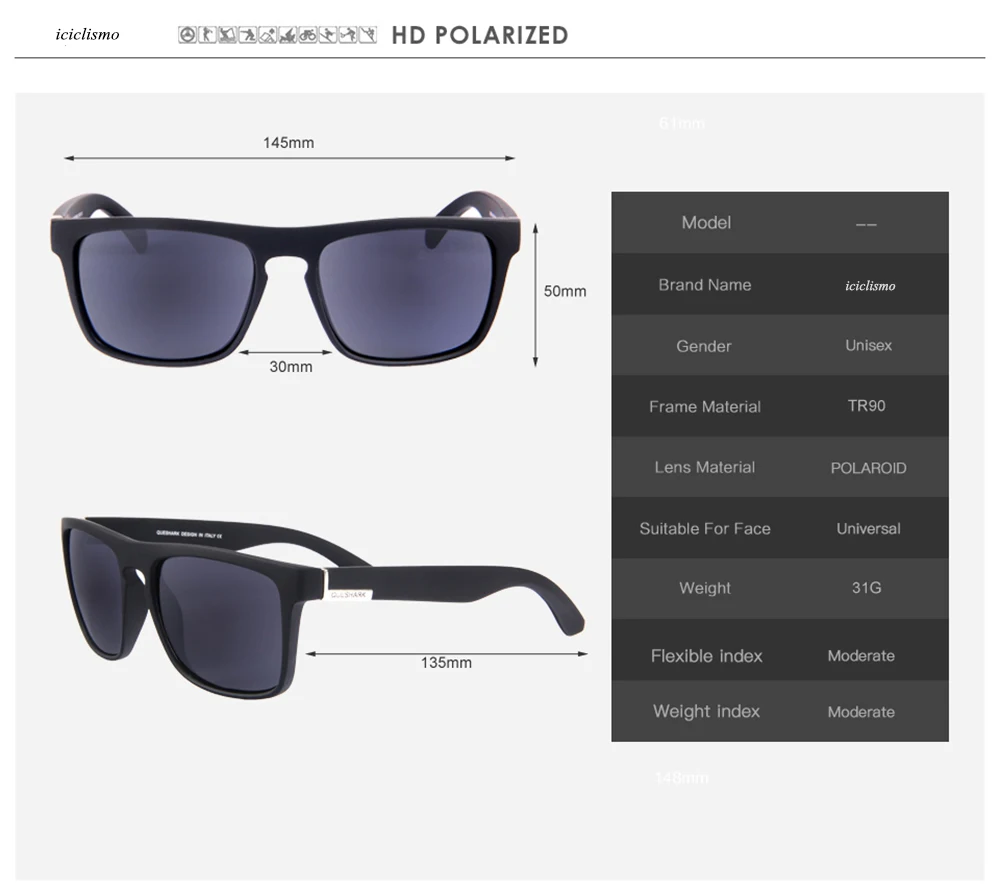Select the Lens Material POLAROID value
This screenshot has width=1000, height=895.
(868, 468)
